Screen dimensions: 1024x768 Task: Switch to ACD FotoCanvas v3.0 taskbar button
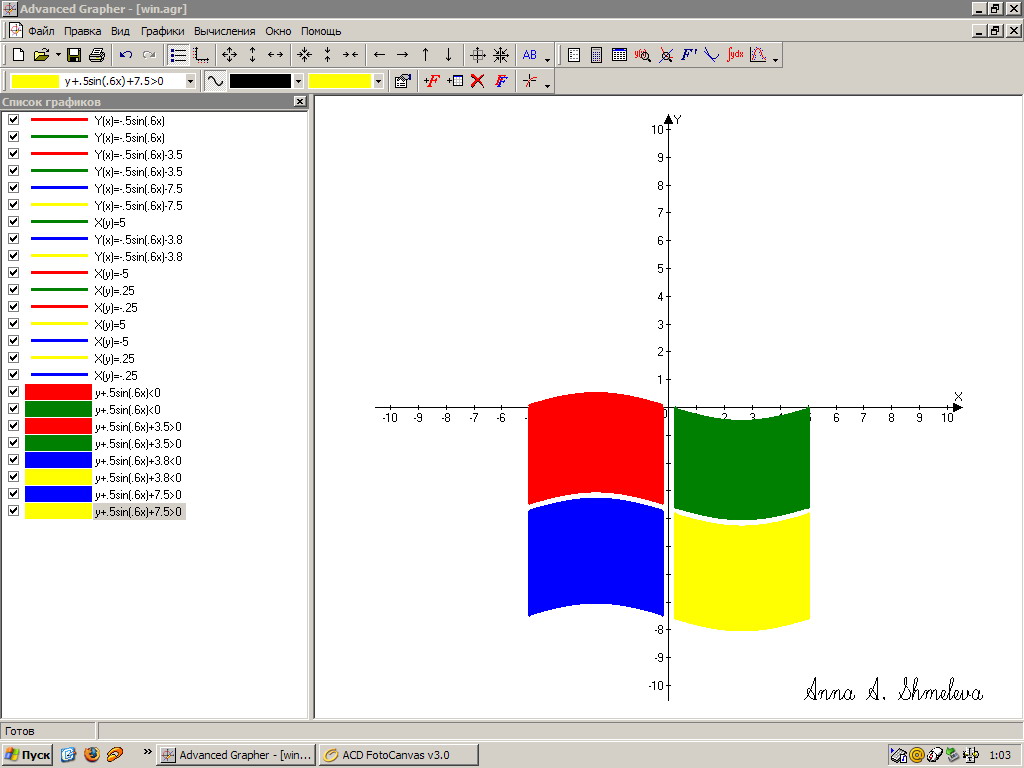coord(397,755)
